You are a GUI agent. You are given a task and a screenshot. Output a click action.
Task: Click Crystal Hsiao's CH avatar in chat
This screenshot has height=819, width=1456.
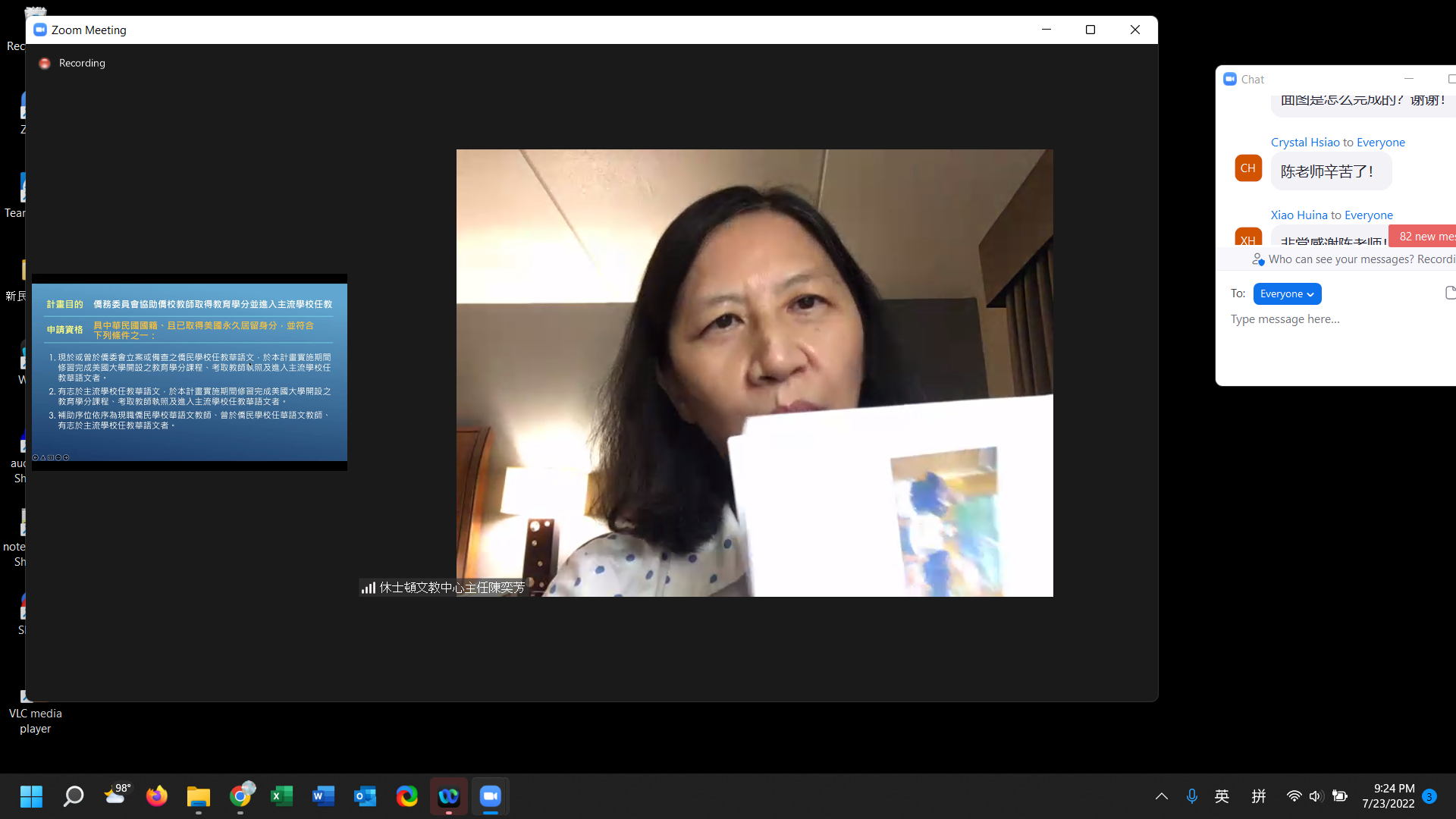[x=1248, y=168]
